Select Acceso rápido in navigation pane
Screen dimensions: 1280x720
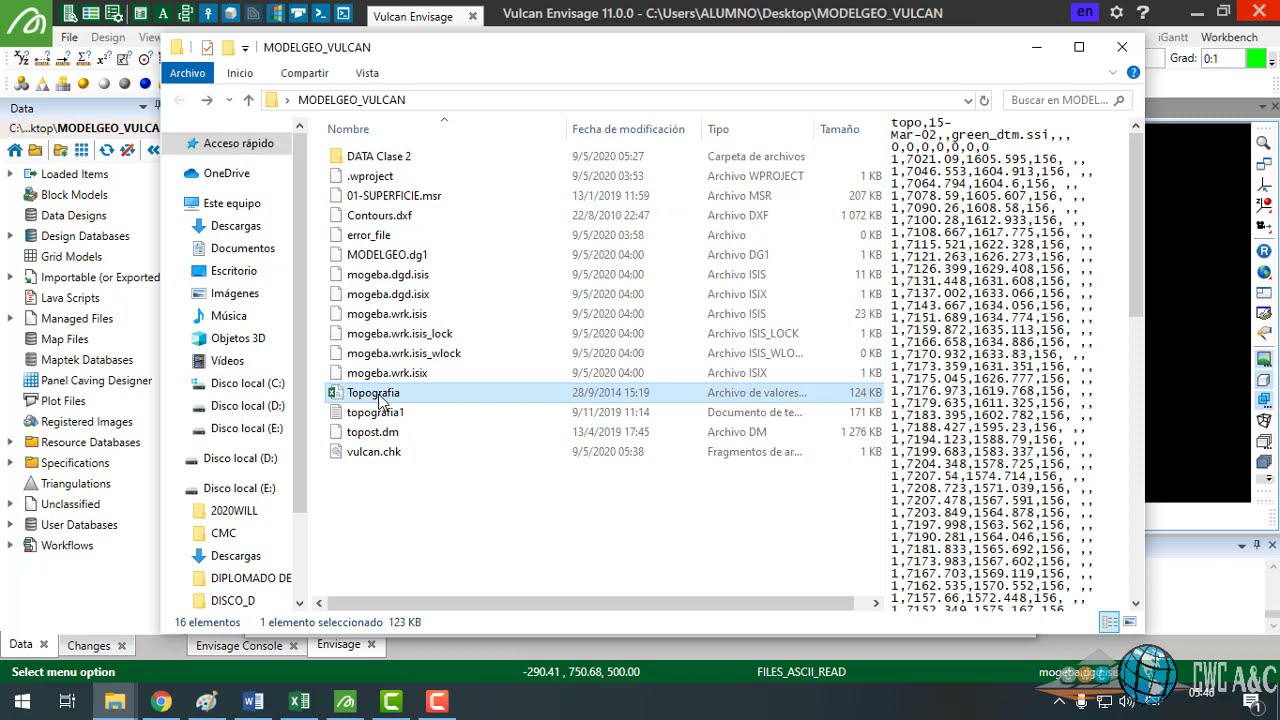pyautogui.click(x=238, y=143)
